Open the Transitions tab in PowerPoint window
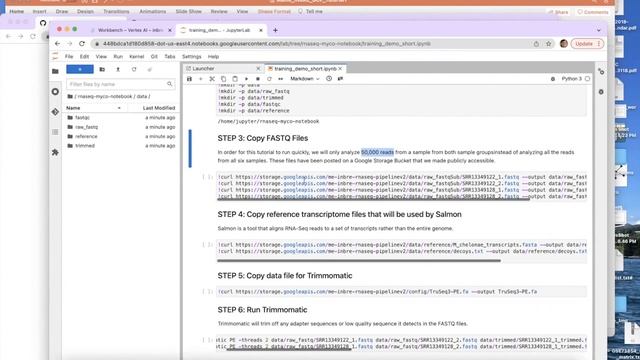The width and height of the screenshot is (640, 360). pyautogui.click(x=116, y=11)
